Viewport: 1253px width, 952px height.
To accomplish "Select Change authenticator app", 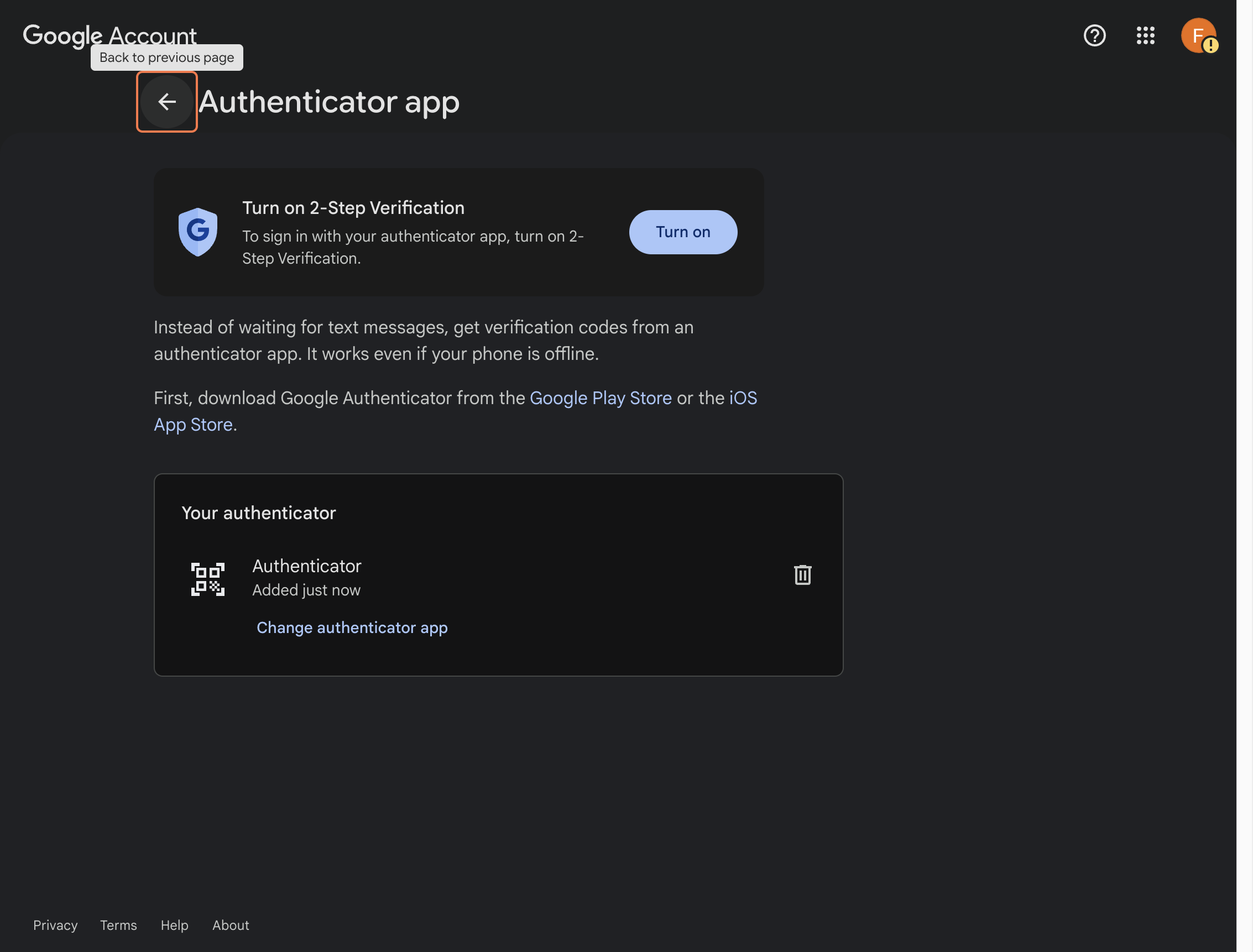I will 352,627.
